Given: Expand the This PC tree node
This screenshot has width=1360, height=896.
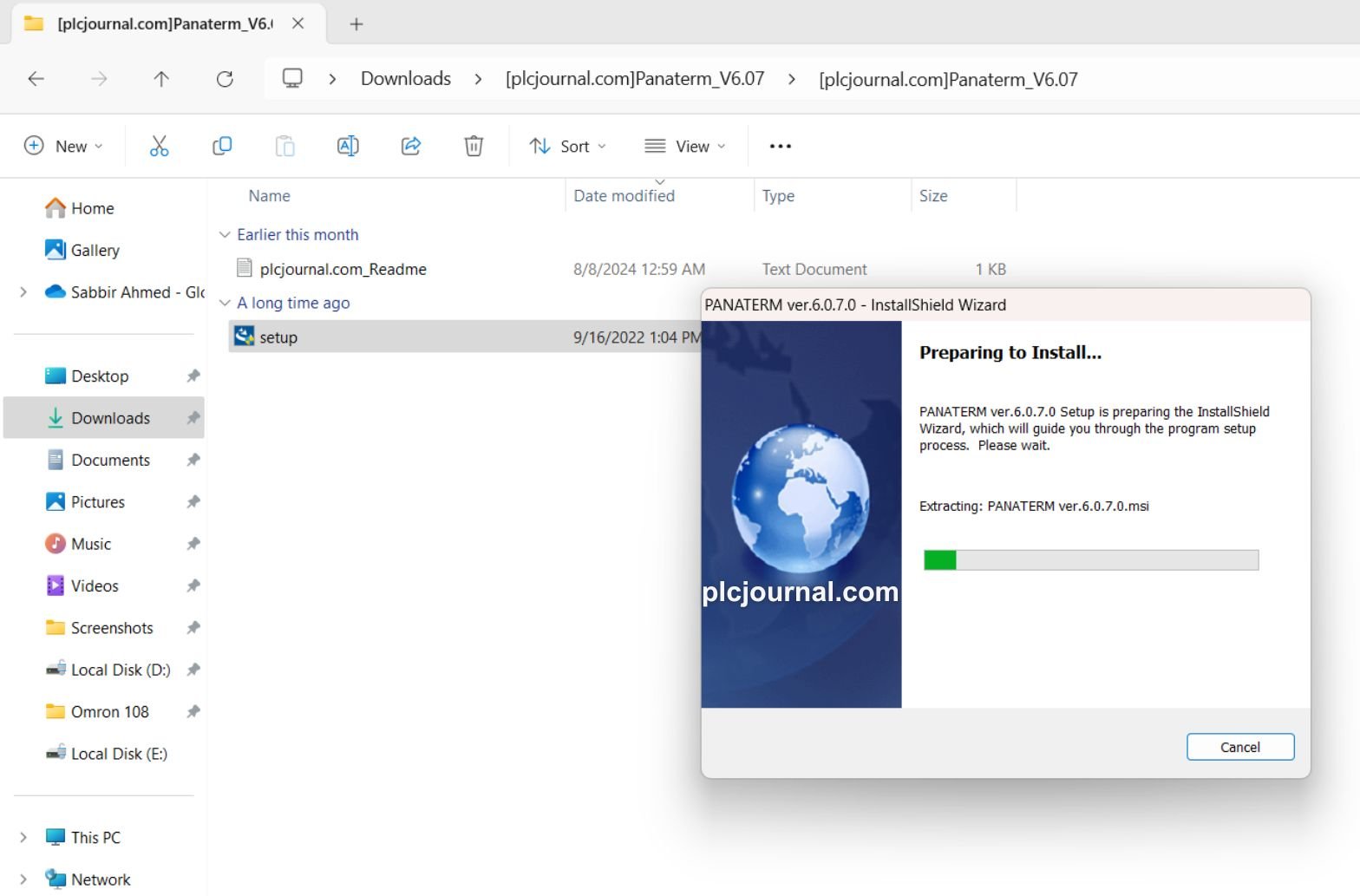Looking at the screenshot, I should tap(23, 837).
